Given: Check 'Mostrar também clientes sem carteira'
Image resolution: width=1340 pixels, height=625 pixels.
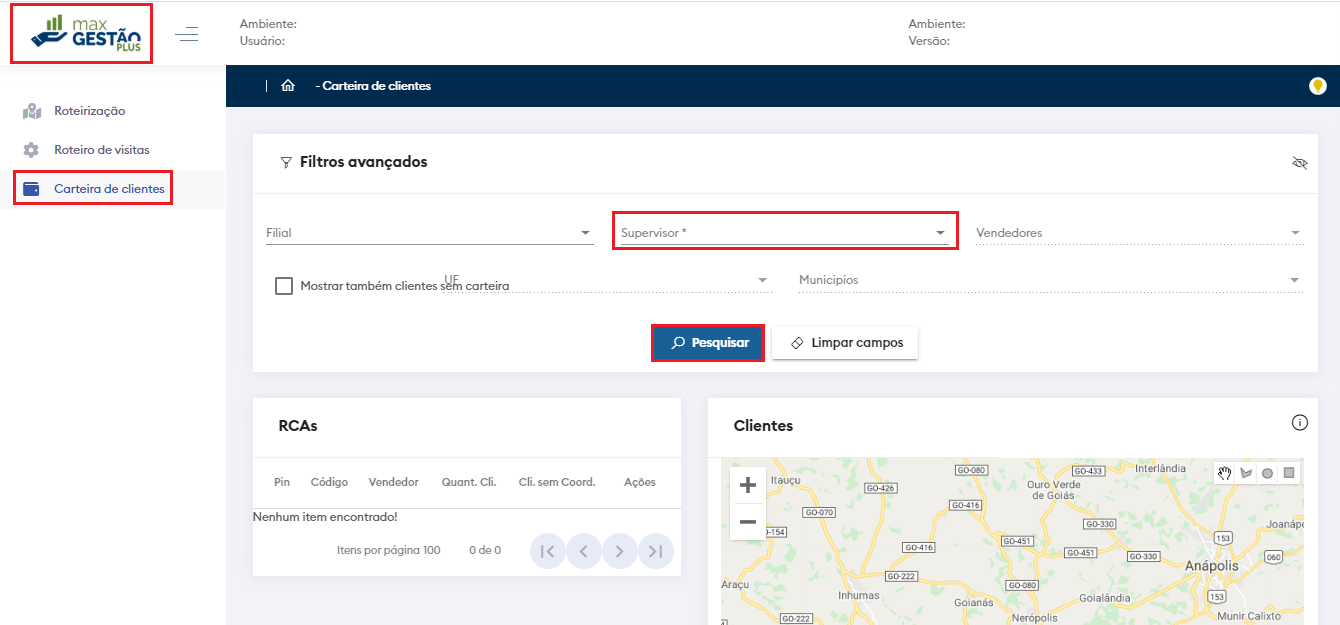Looking at the screenshot, I should click(284, 286).
